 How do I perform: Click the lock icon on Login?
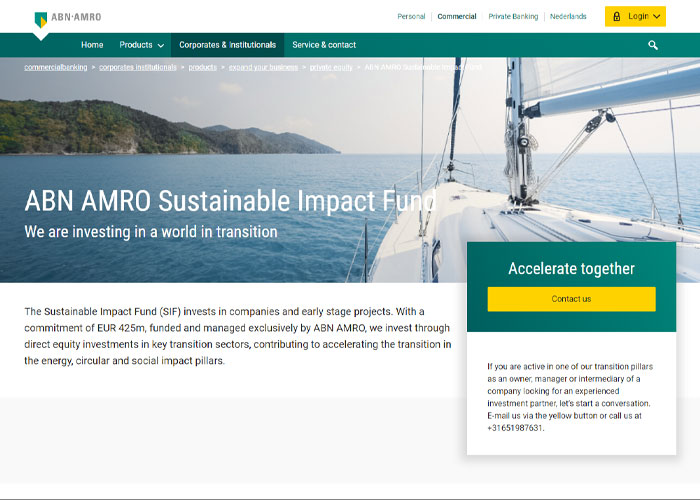(617, 17)
